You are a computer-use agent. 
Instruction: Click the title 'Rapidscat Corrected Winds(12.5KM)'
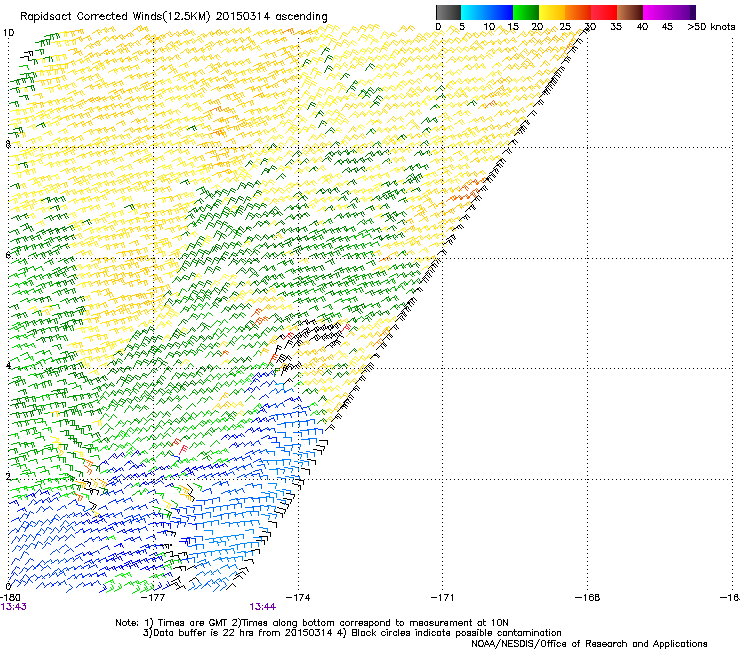coord(115,17)
